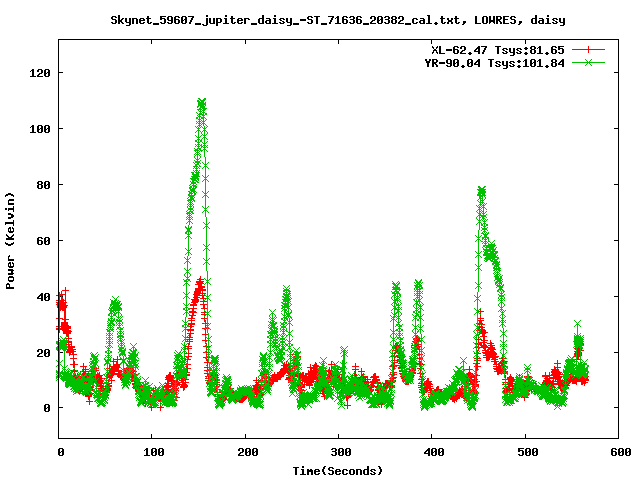Click the x-axis tick label 400
This screenshot has height=480, width=640.
point(434,452)
